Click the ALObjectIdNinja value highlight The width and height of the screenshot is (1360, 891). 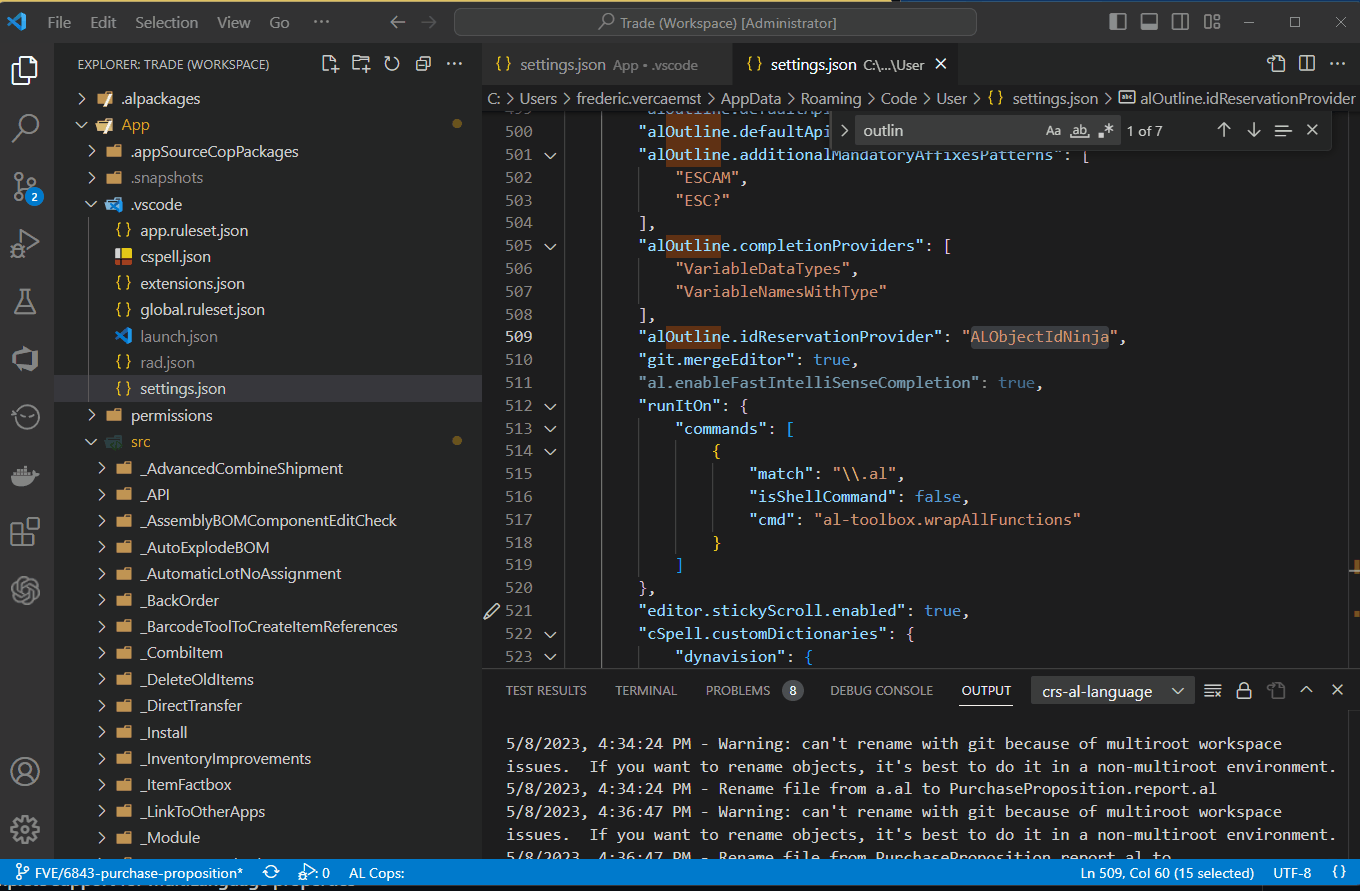[1040, 337]
